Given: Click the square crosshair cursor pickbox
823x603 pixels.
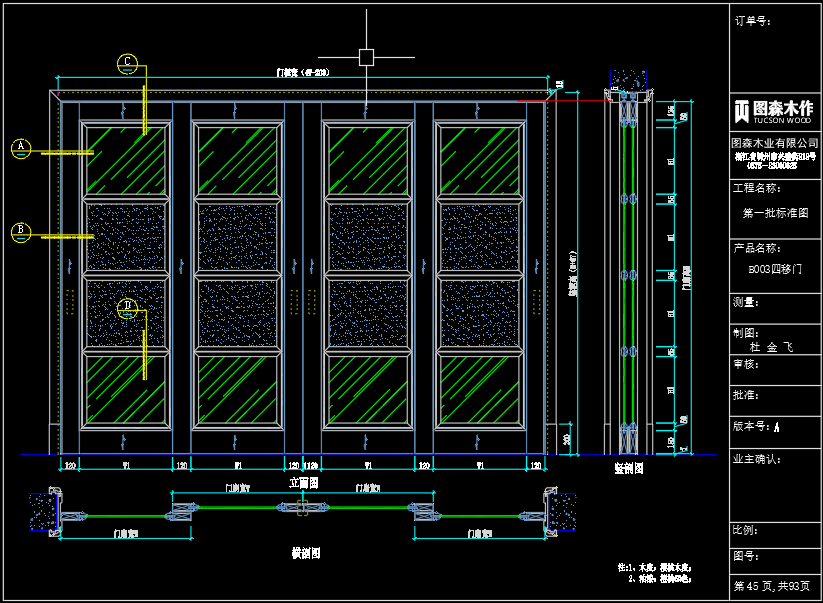Looking at the screenshot, I should tap(366, 57).
